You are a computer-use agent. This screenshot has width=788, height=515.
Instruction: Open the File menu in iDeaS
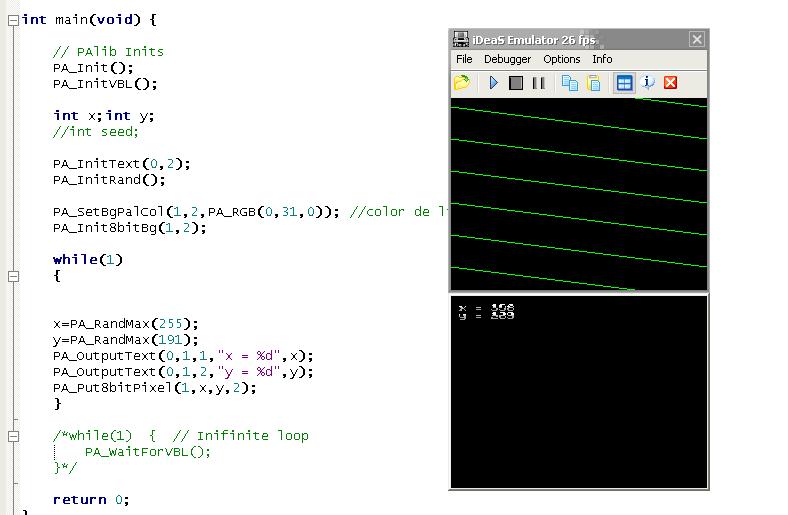pyautogui.click(x=464, y=60)
